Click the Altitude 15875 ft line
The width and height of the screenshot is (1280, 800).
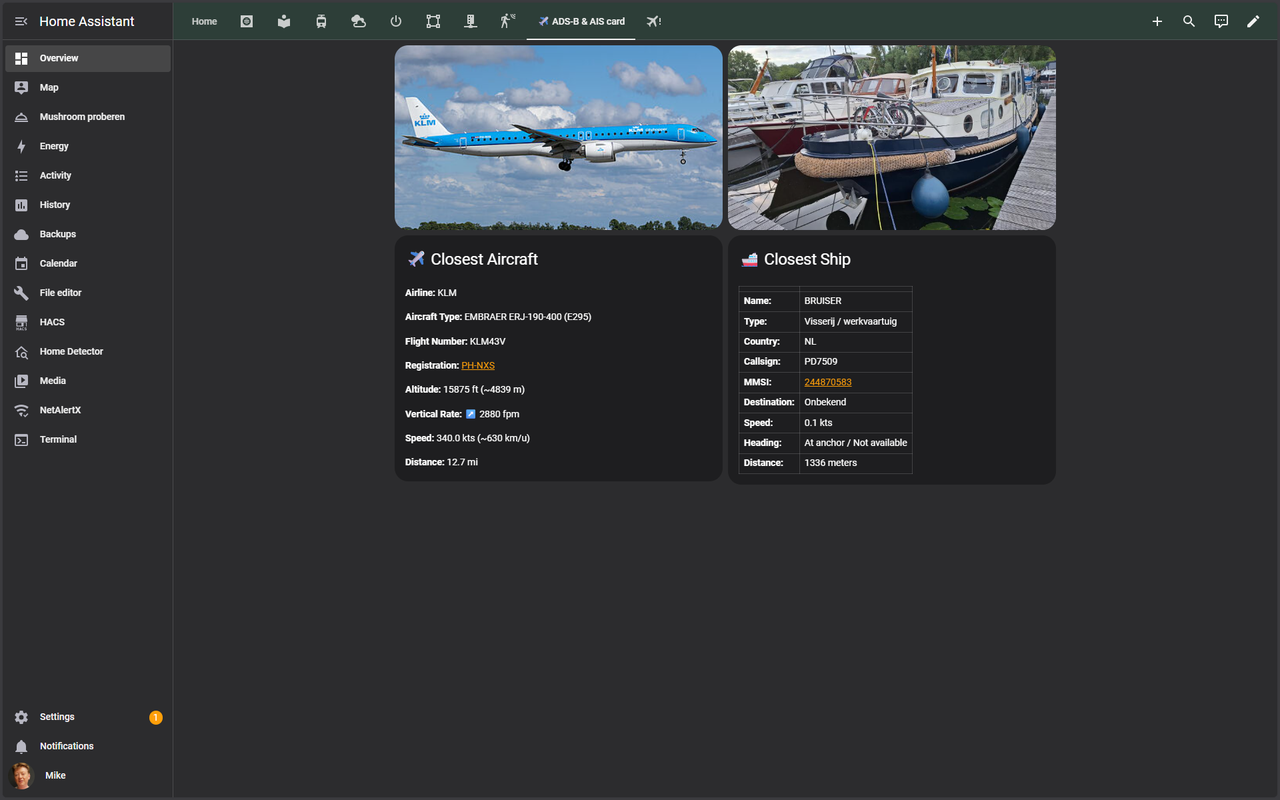click(465, 390)
